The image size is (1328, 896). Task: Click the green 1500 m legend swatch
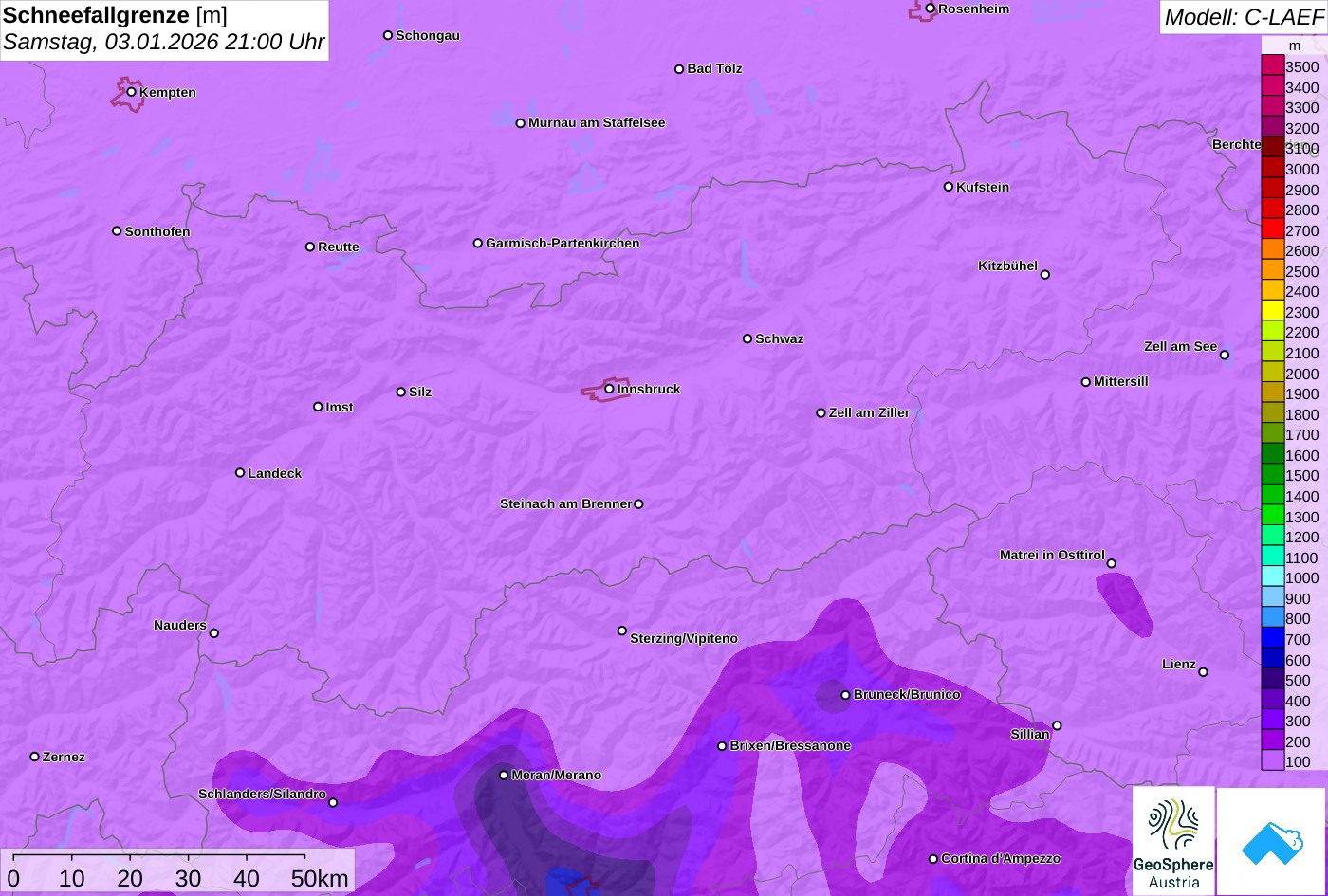[x=1272, y=475]
